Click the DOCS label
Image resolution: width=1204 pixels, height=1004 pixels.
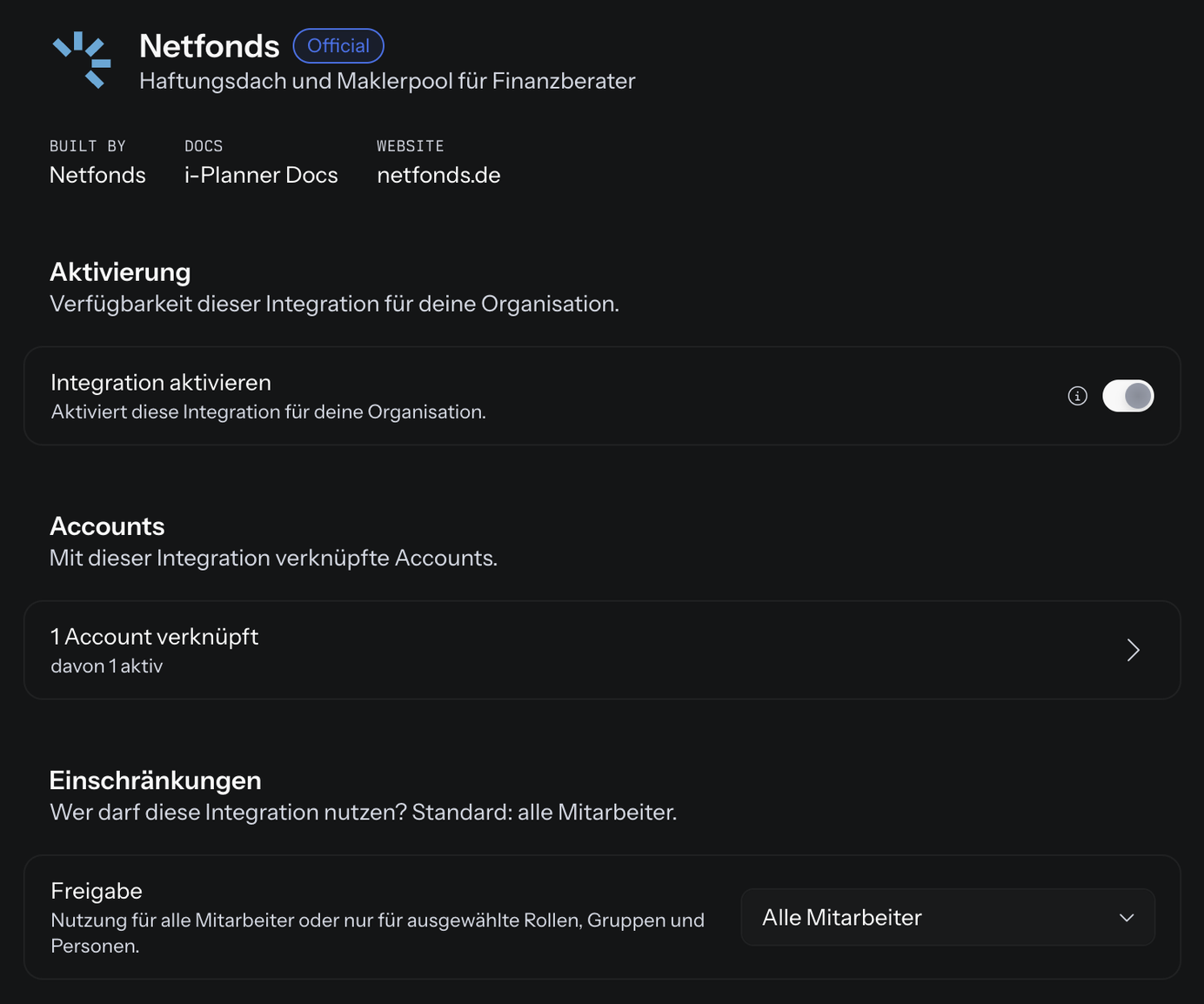pyautogui.click(x=204, y=146)
